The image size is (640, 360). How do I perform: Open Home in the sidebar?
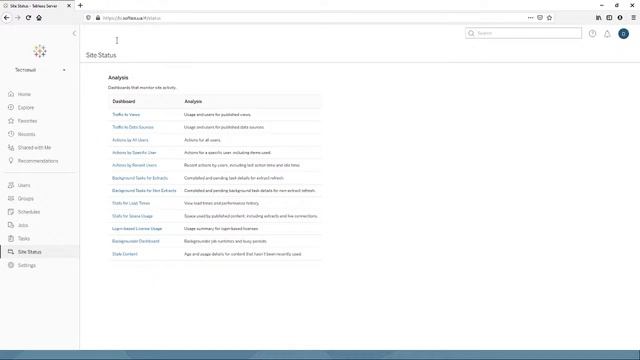(24, 94)
